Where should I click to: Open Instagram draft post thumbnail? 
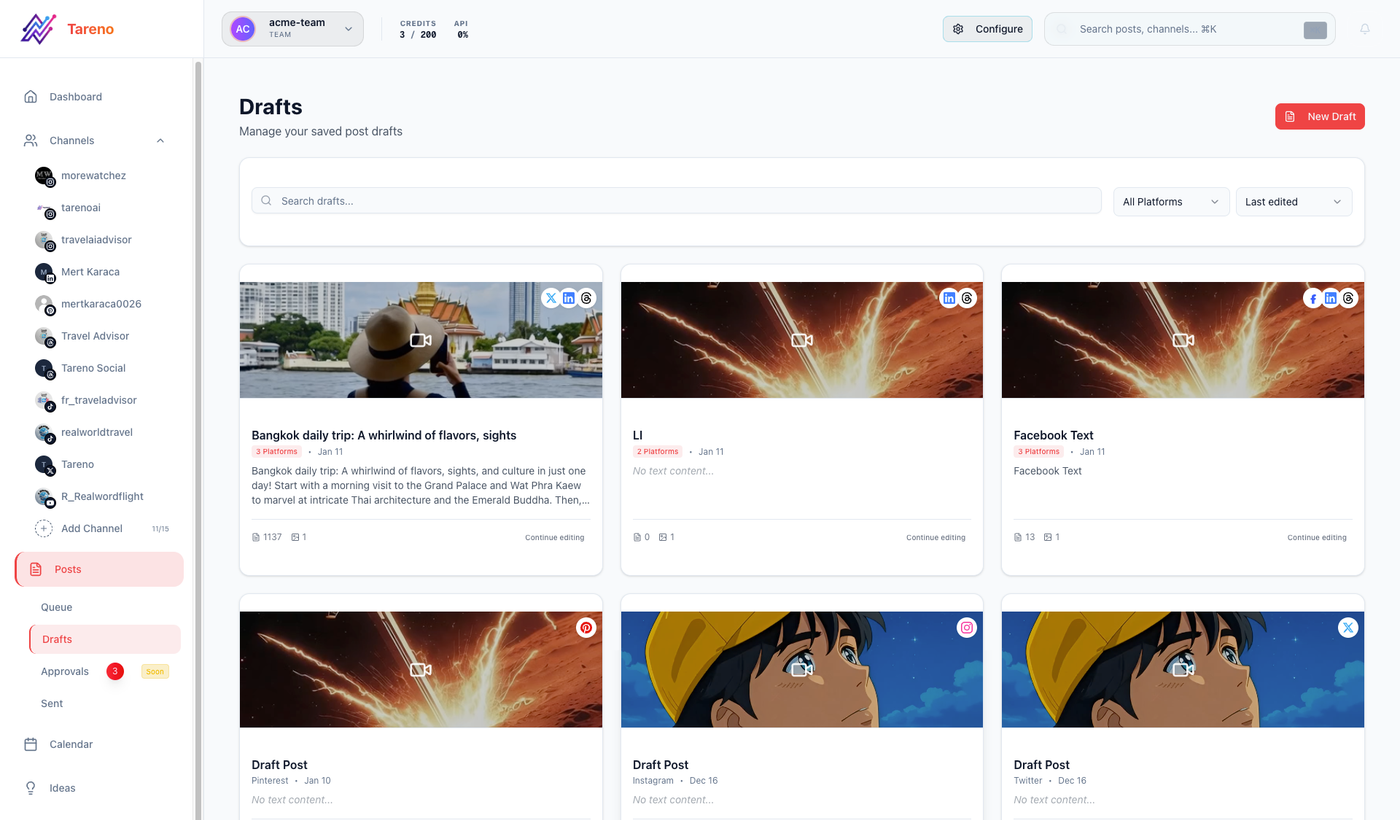pos(802,670)
